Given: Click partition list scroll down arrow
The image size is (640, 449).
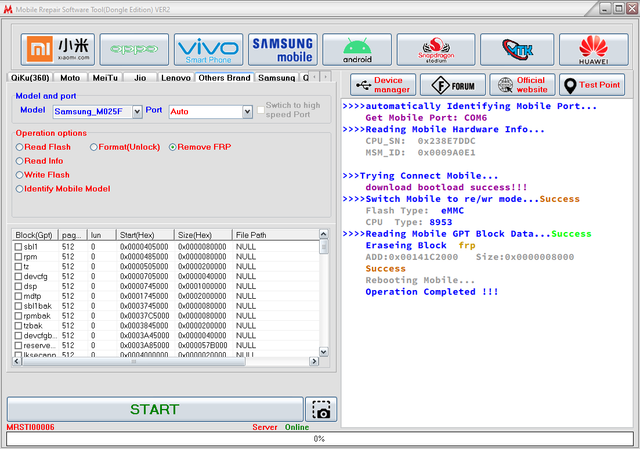Looking at the screenshot, I should coord(324,351).
